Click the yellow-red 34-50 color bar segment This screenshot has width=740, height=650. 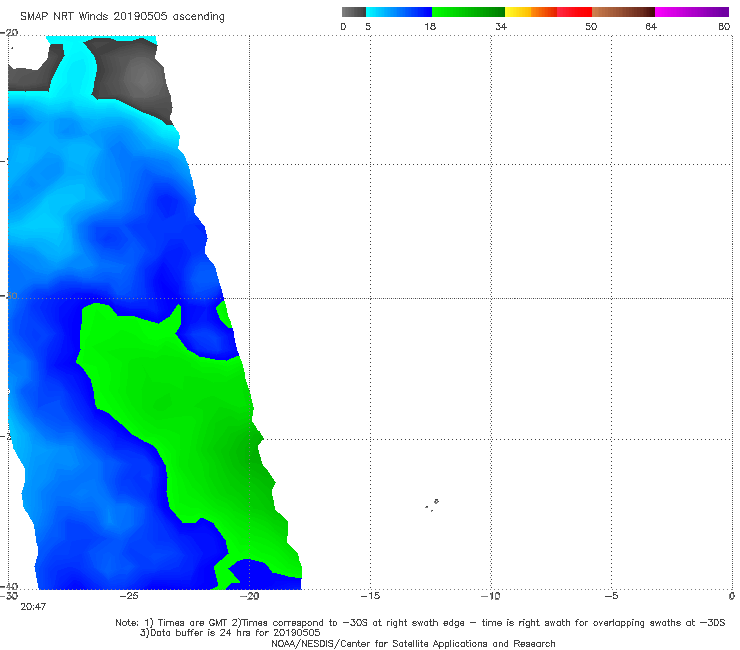(x=548, y=12)
